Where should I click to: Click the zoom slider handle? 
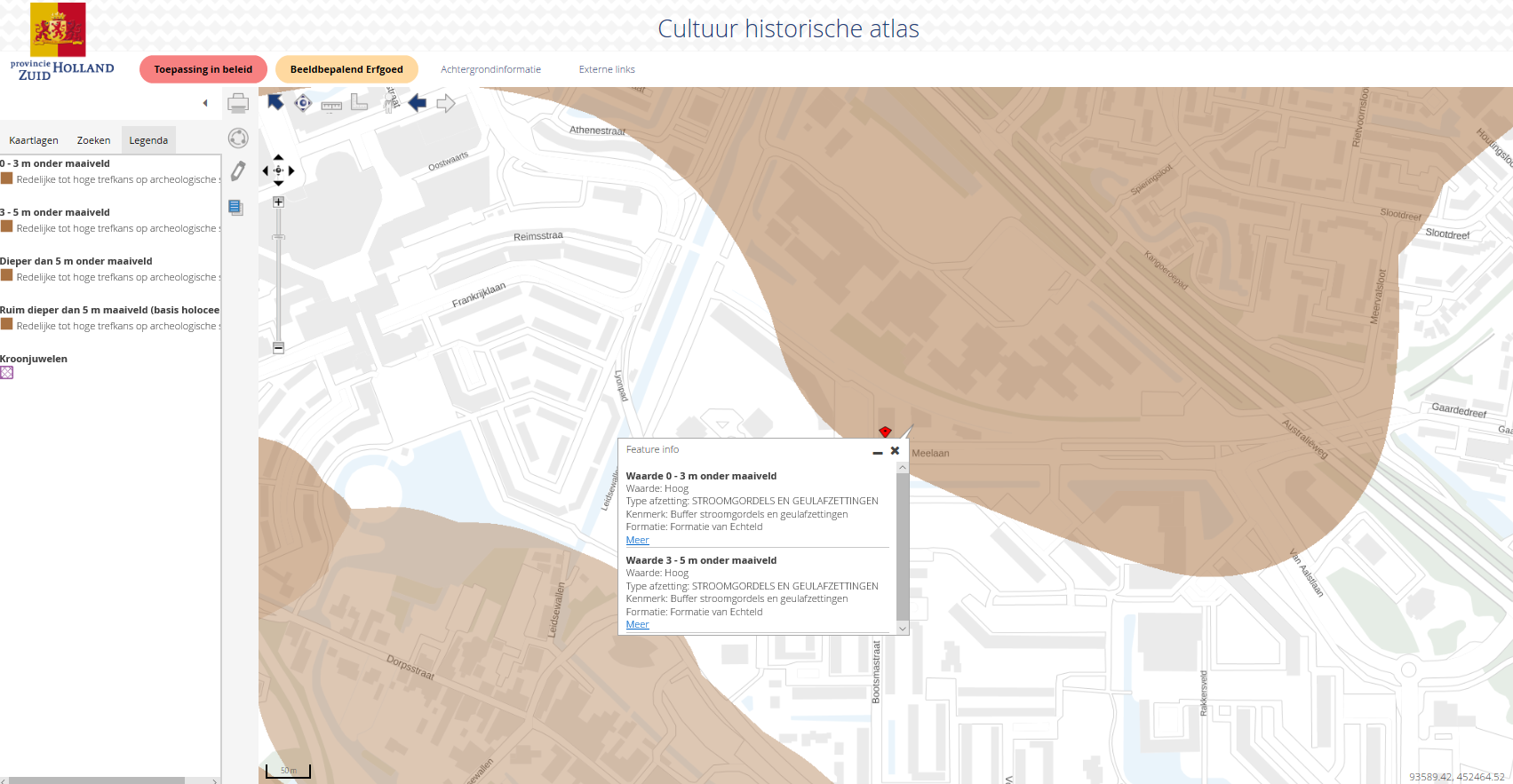pyautogui.click(x=278, y=237)
